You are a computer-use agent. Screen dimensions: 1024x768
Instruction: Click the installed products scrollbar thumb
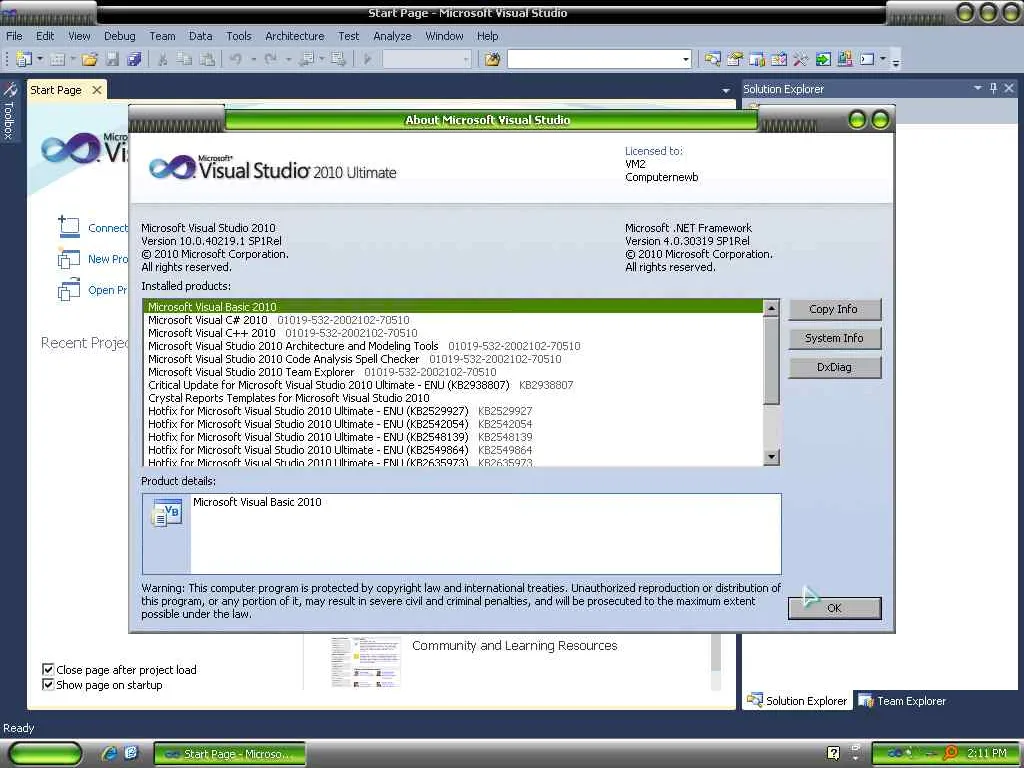771,360
